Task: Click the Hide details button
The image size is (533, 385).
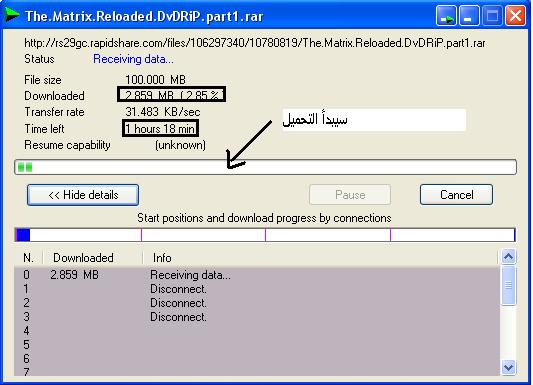Action: point(83,195)
